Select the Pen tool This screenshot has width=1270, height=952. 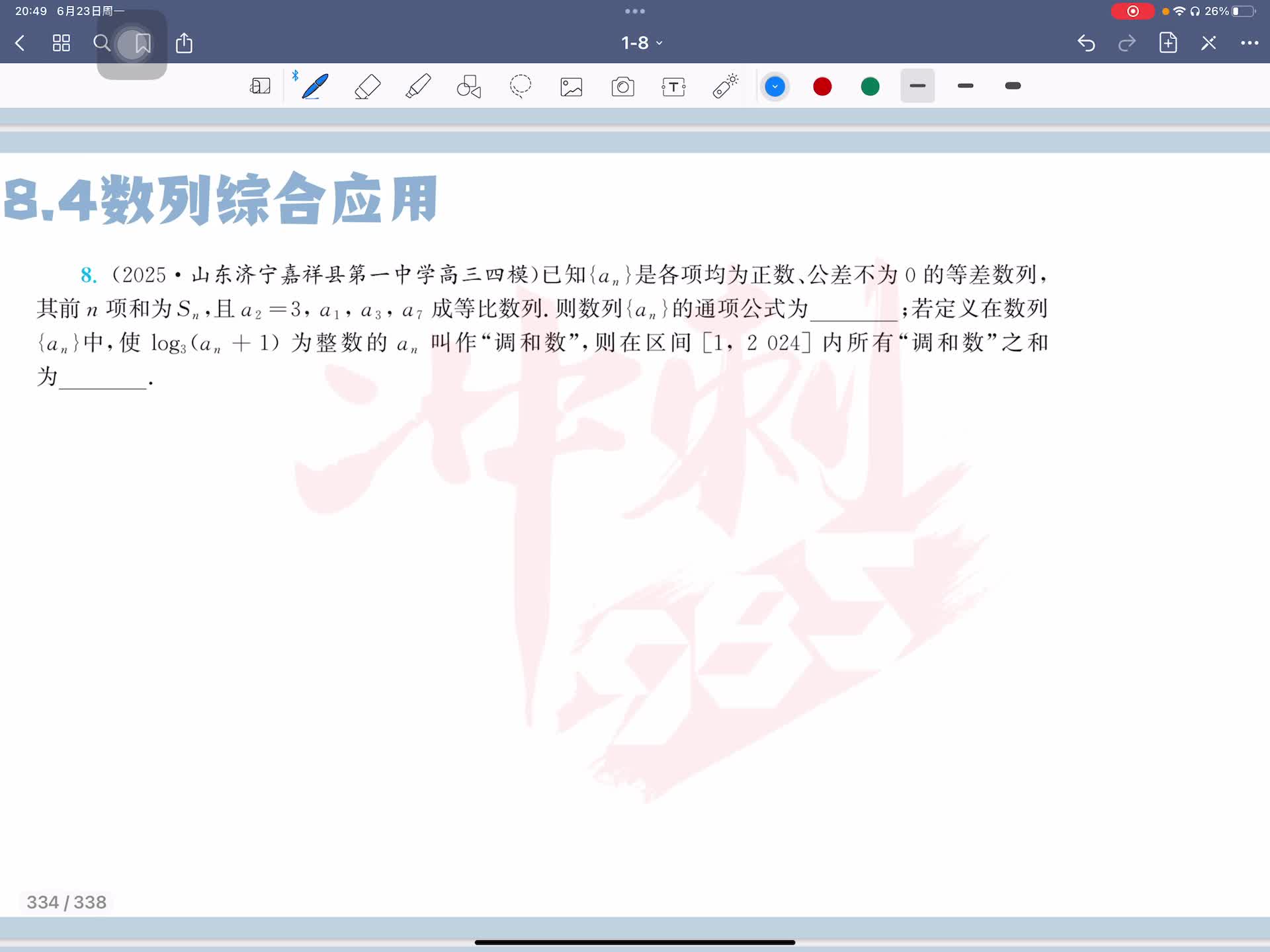(x=315, y=86)
